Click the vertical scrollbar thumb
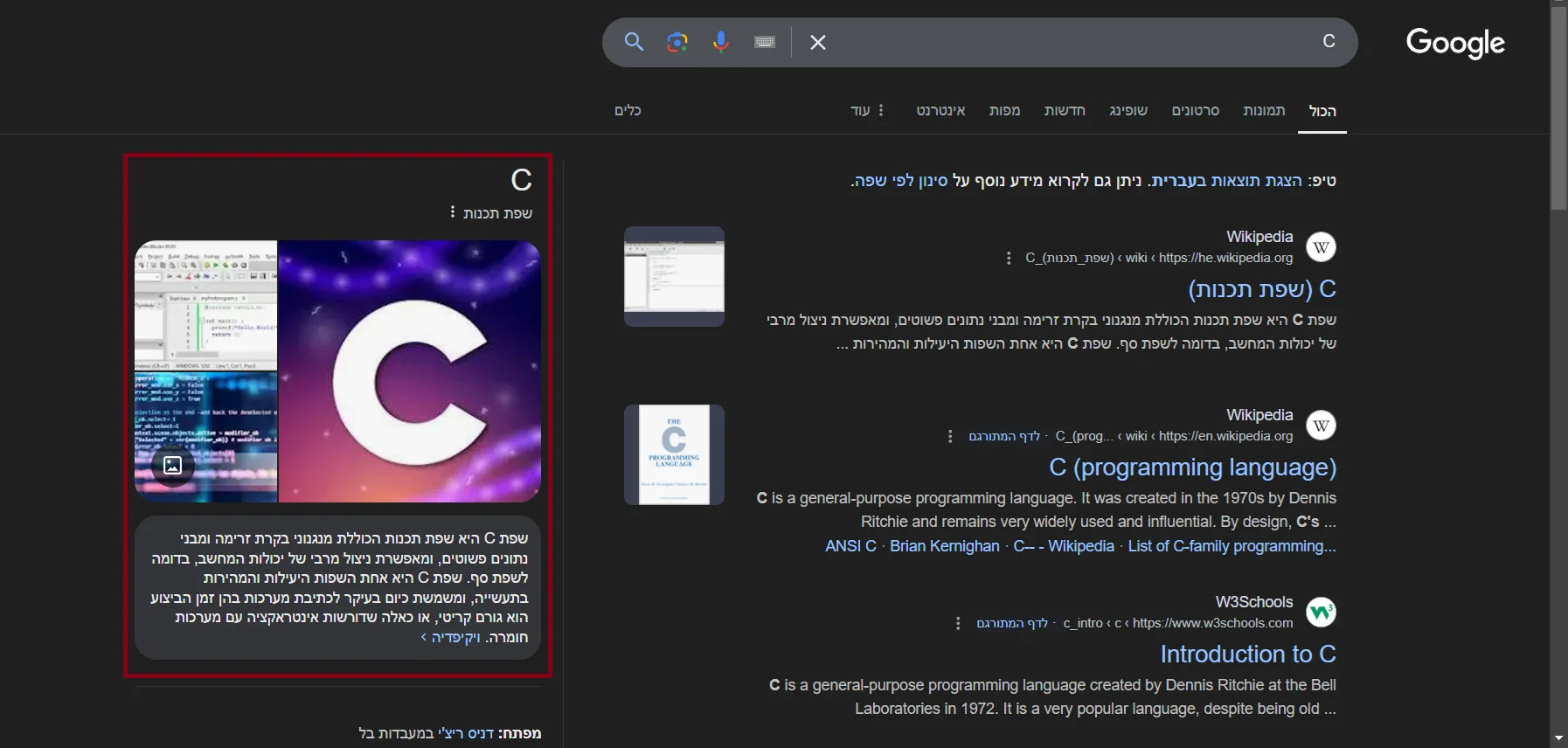The height and width of the screenshot is (748, 1568). click(x=1559, y=109)
